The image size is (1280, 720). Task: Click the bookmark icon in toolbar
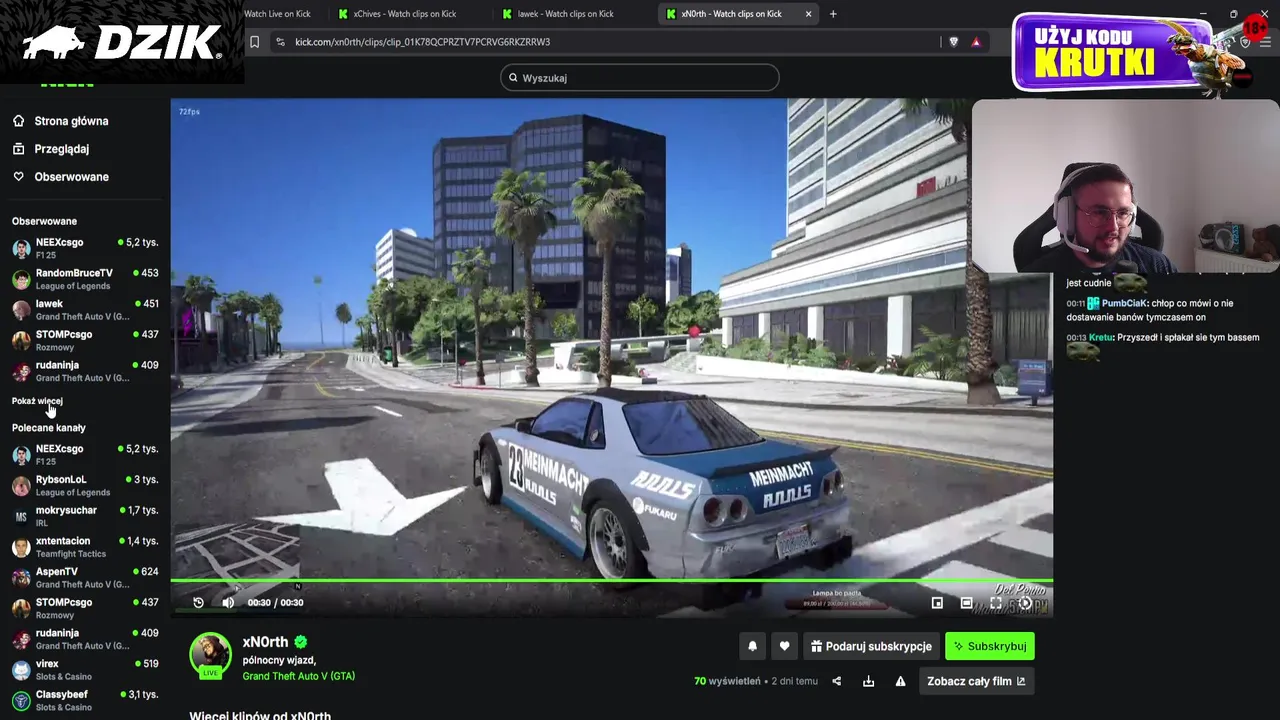point(255,42)
